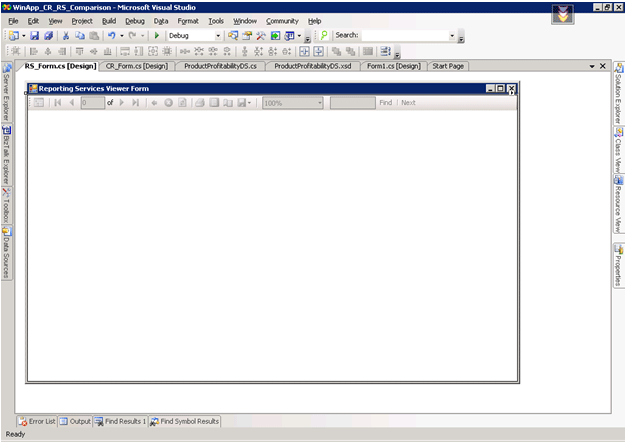Open the Toolbox side tab
This screenshot has width=627, height=443.
[x=6, y=206]
